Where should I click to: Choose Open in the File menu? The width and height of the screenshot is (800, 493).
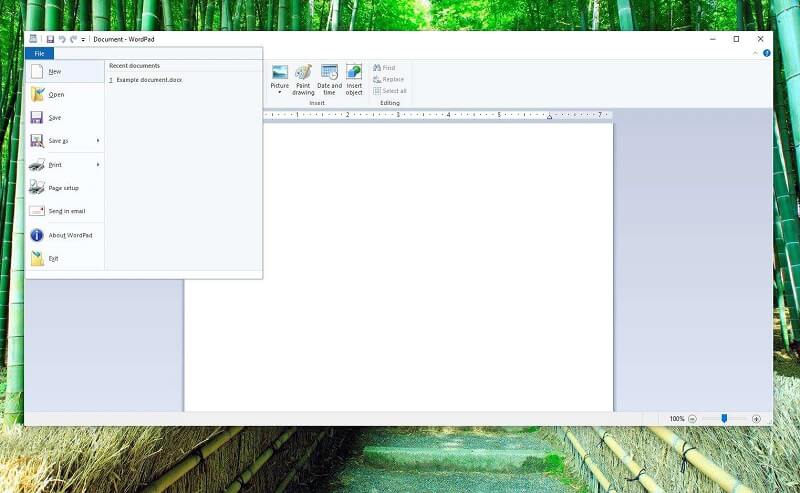65,94
